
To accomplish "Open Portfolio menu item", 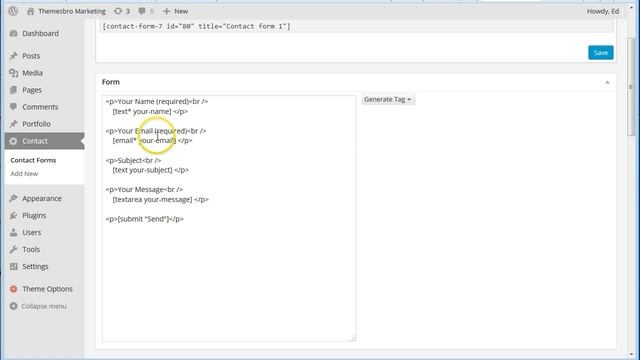I will (36, 124).
